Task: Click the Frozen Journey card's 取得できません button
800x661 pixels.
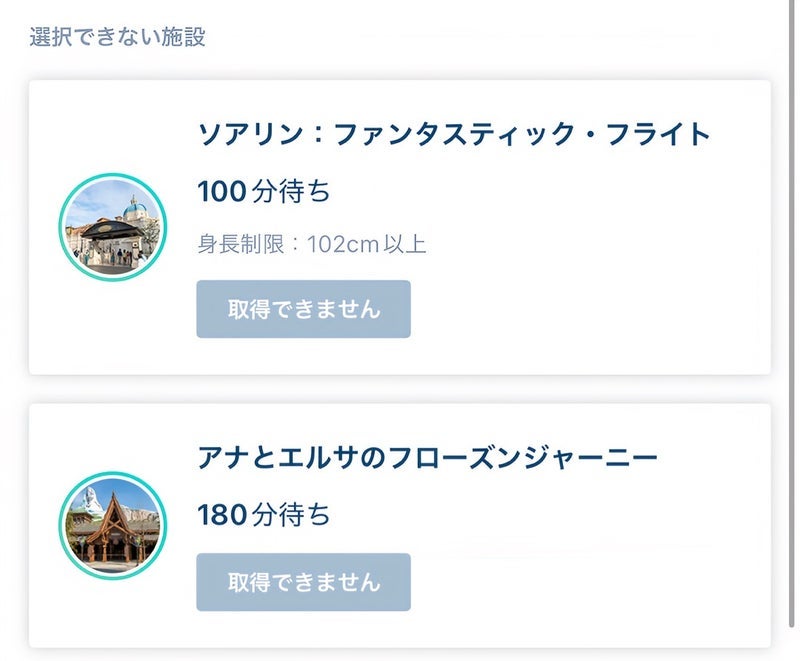Action: pyautogui.click(x=303, y=582)
